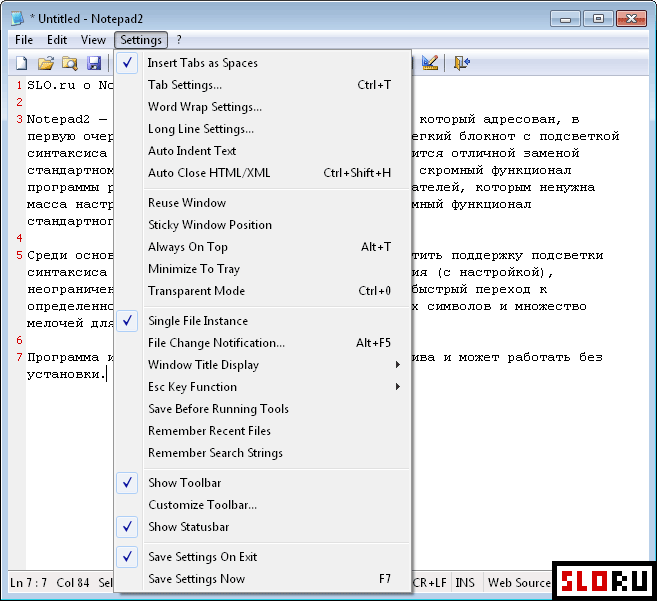Image resolution: width=657 pixels, height=601 pixels.
Task: Choose Save Settings Now
Action: [262, 579]
